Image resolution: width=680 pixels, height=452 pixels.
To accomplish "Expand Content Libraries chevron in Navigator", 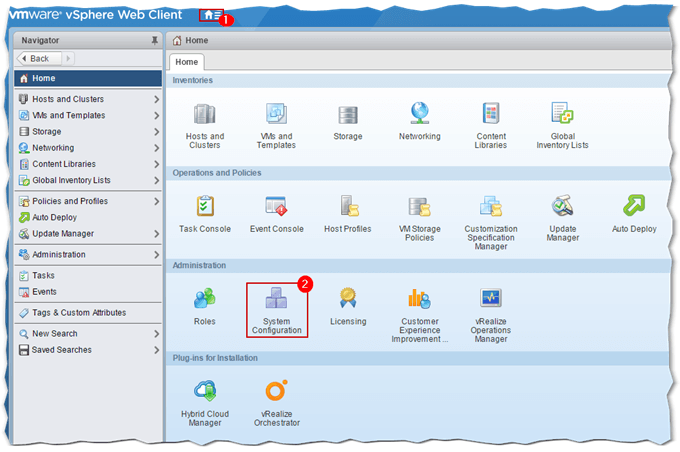I will pos(157,164).
